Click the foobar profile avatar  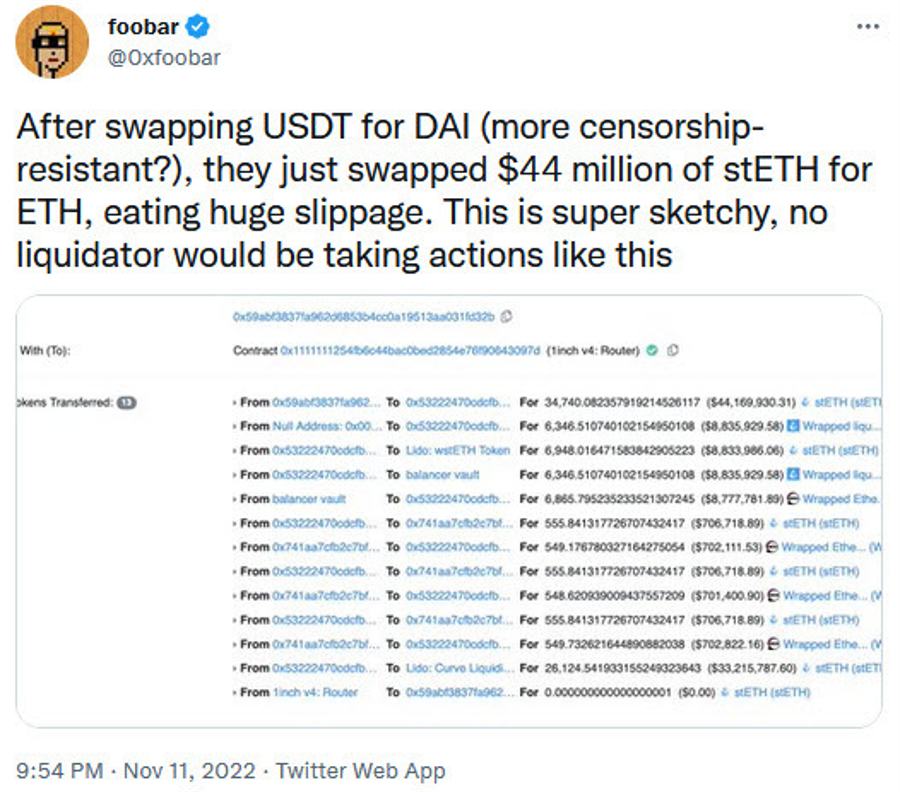coord(52,42)
